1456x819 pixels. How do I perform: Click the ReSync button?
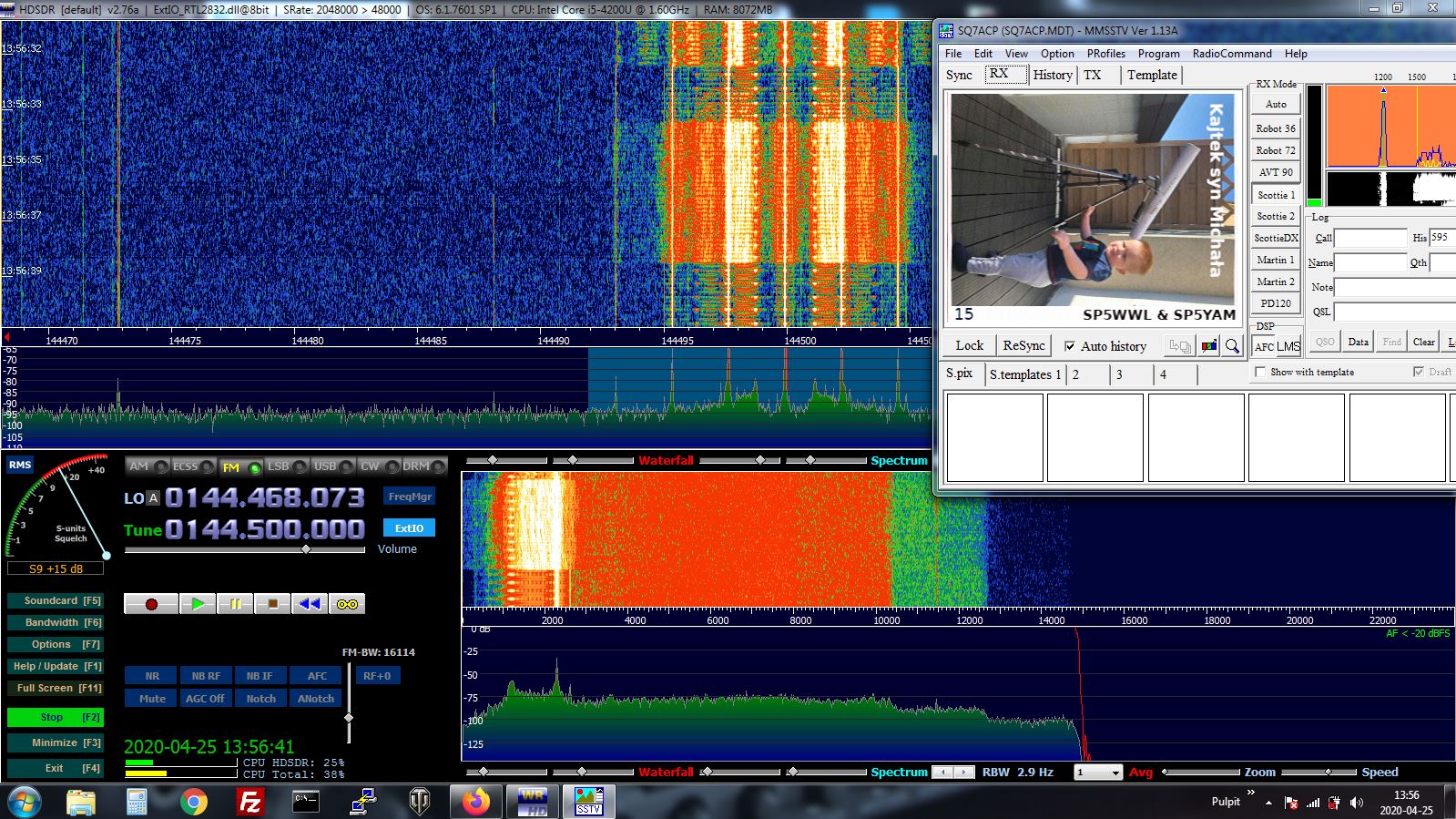1023,346
